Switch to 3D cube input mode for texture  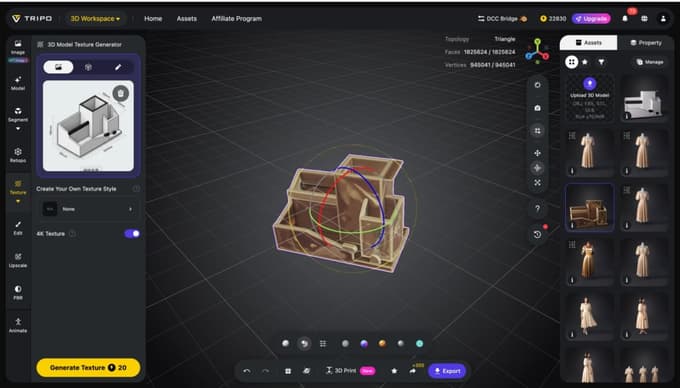[88, 67]
